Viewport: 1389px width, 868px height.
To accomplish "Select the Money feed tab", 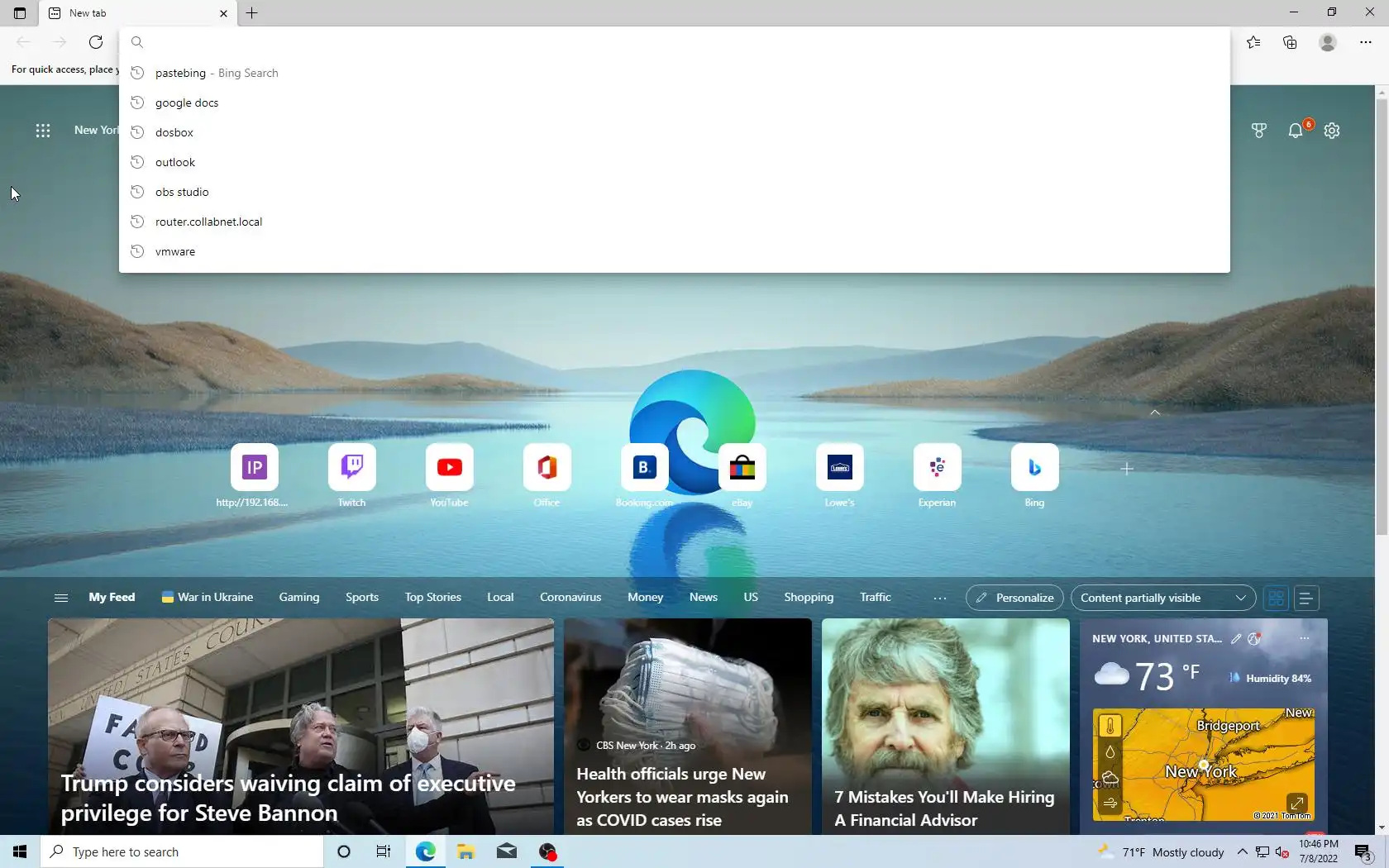I will pyautogui.click(x=645, y=597).
